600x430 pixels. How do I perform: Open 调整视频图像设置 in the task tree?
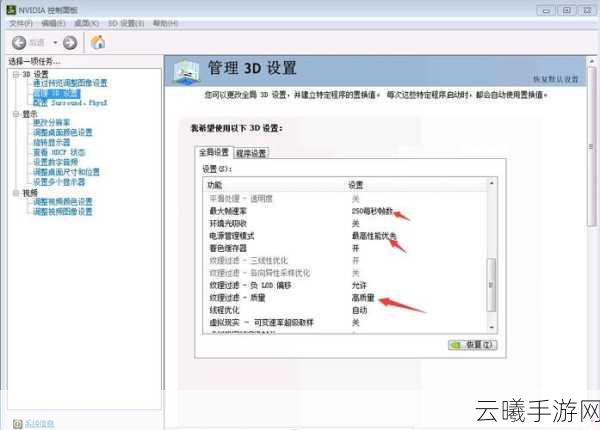click(63, 212)
